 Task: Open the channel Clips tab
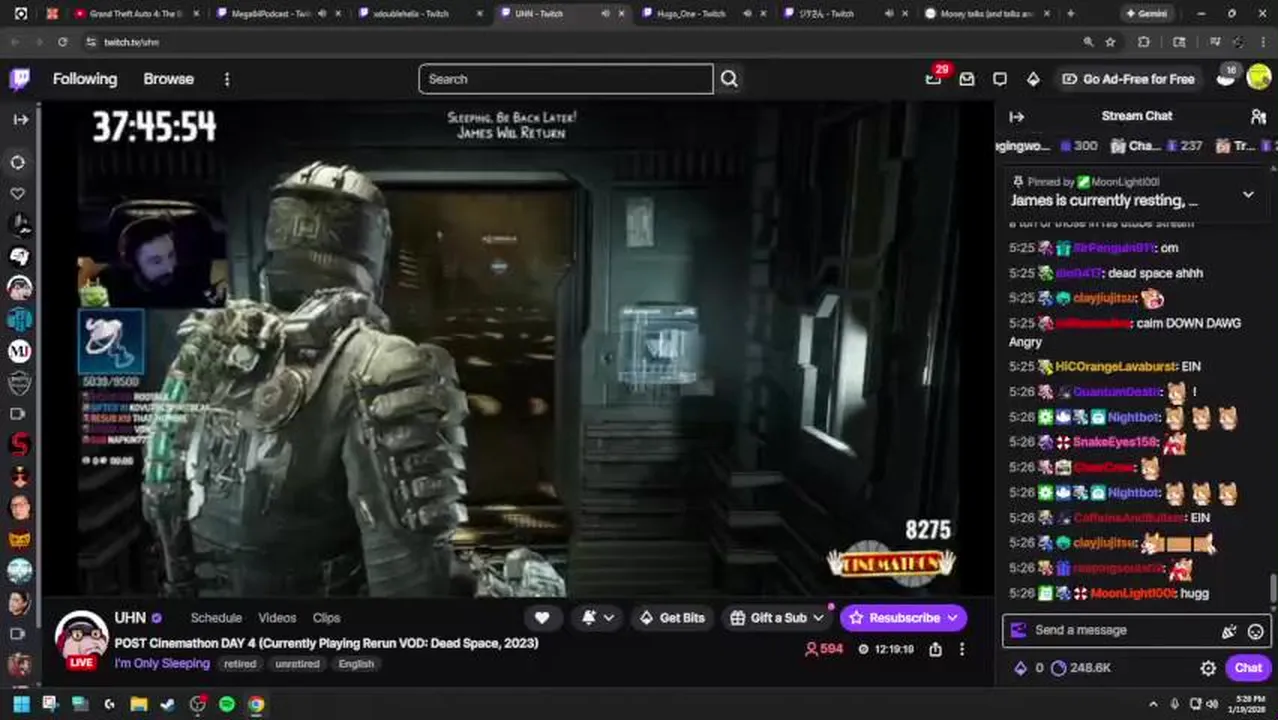[x=326, y=618]
